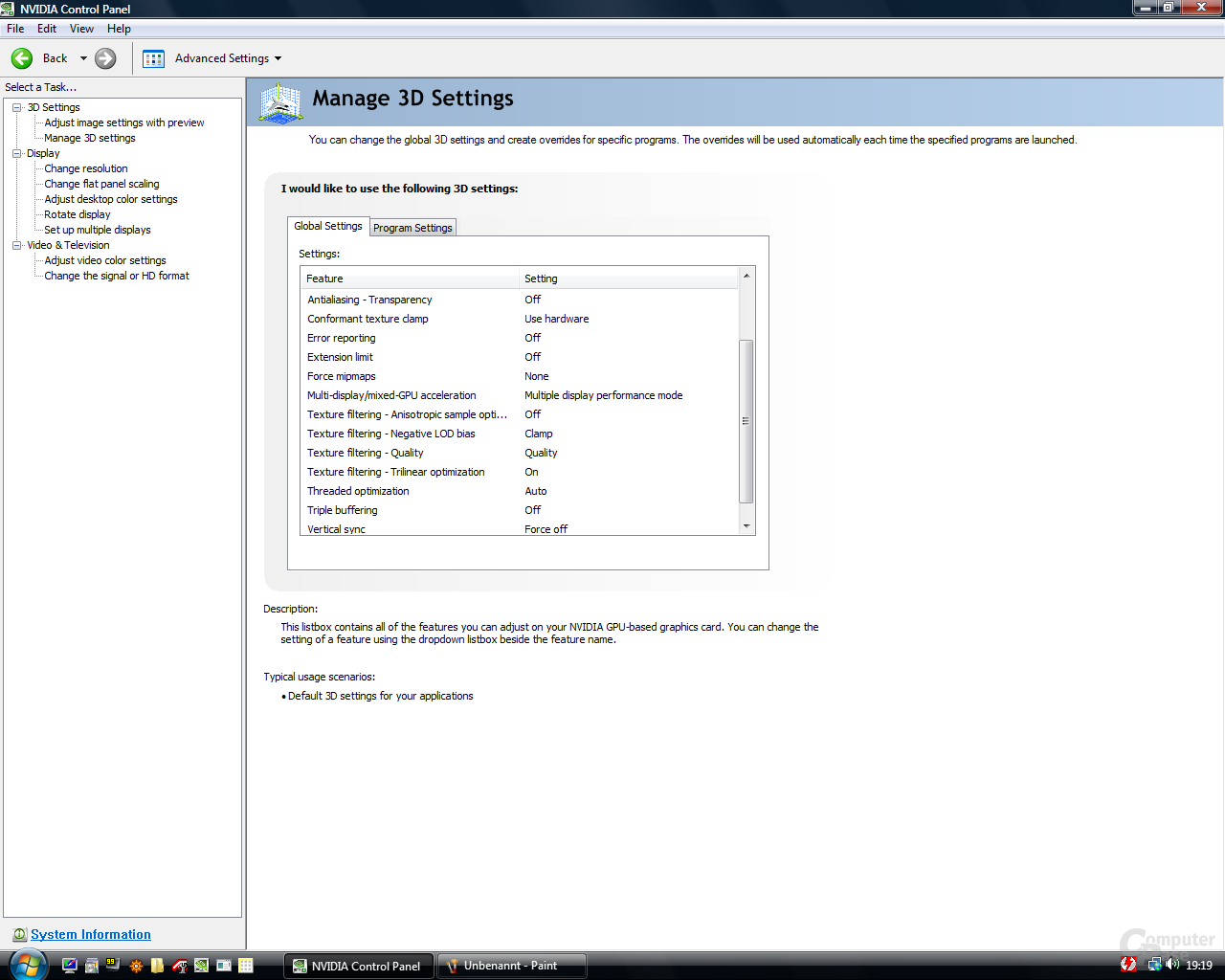
Task: Click the gray Forward arrow icon
Action: 105,58
